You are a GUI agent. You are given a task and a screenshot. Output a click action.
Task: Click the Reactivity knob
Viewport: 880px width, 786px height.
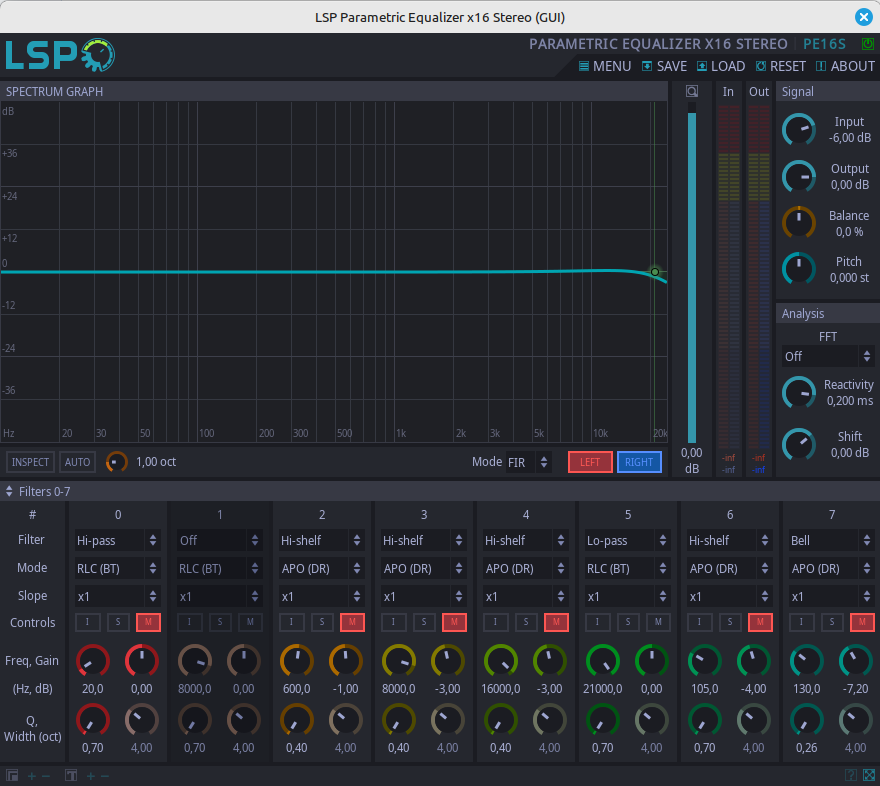click(x=799, y=393)
